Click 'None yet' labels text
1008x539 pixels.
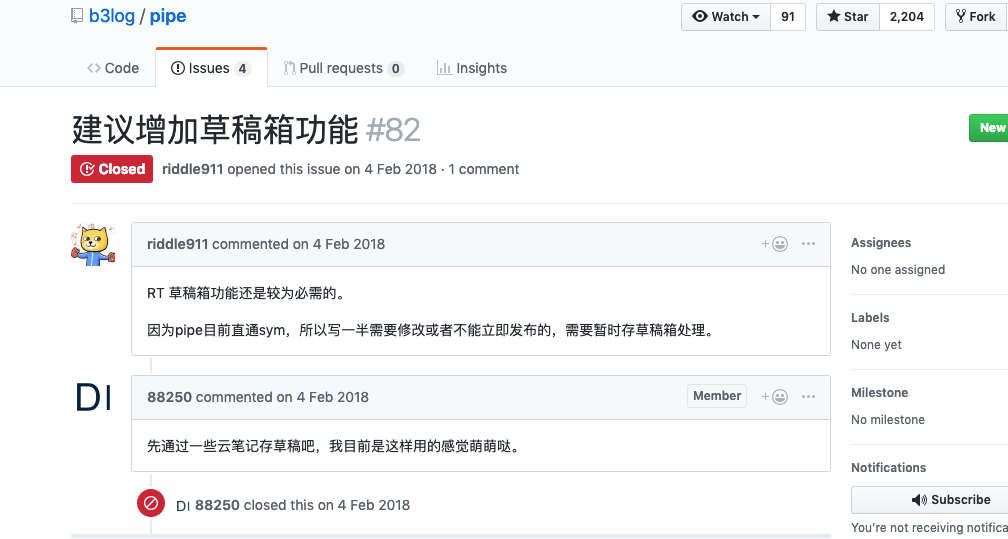[x=876, y=345]
